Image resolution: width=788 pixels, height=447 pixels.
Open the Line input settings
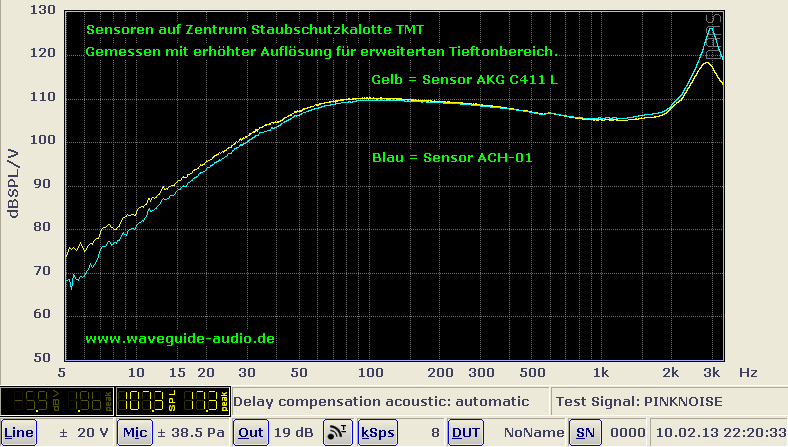pos(19,432)
